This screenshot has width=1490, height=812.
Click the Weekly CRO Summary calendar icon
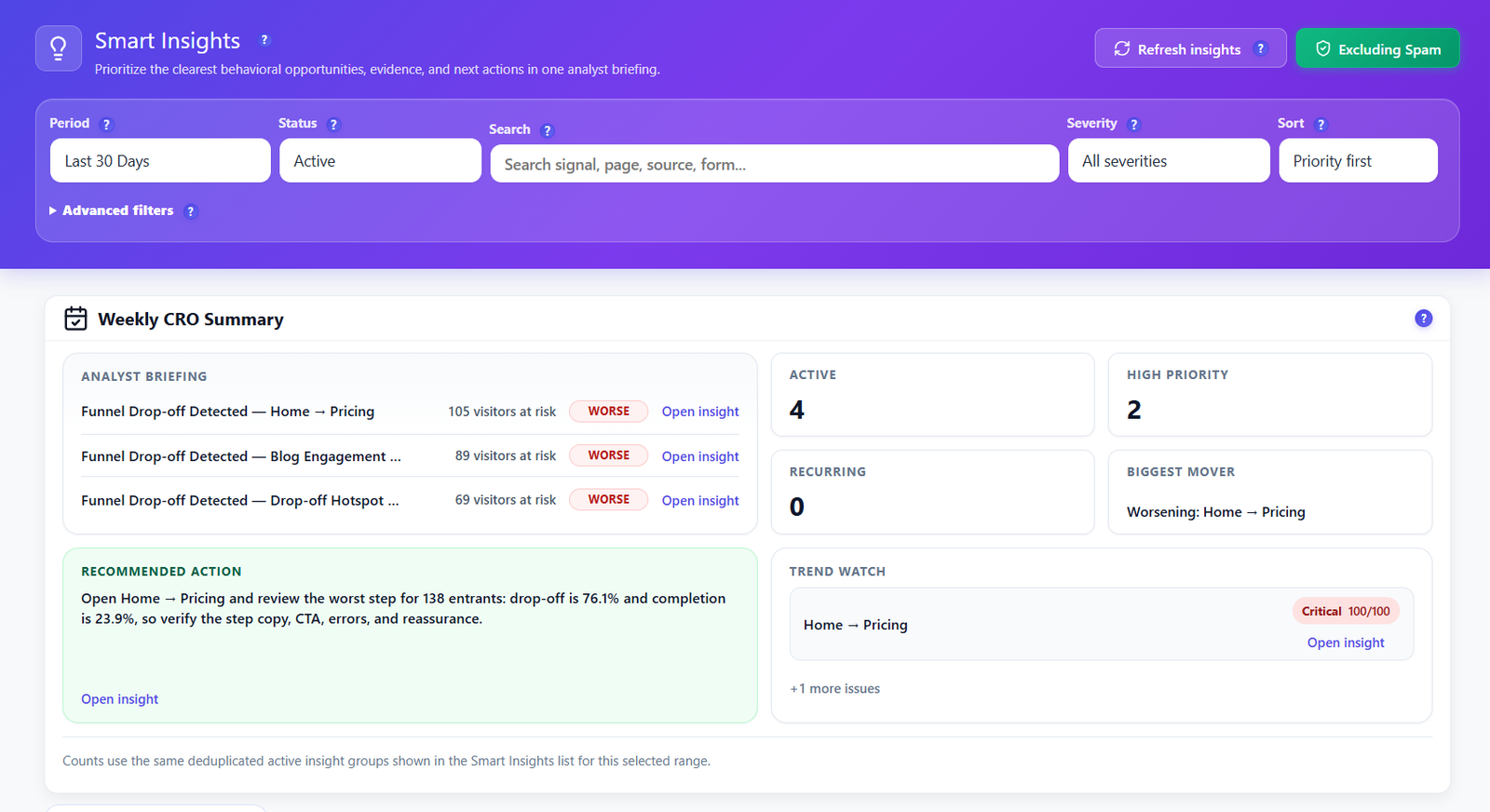pos(75,318)
